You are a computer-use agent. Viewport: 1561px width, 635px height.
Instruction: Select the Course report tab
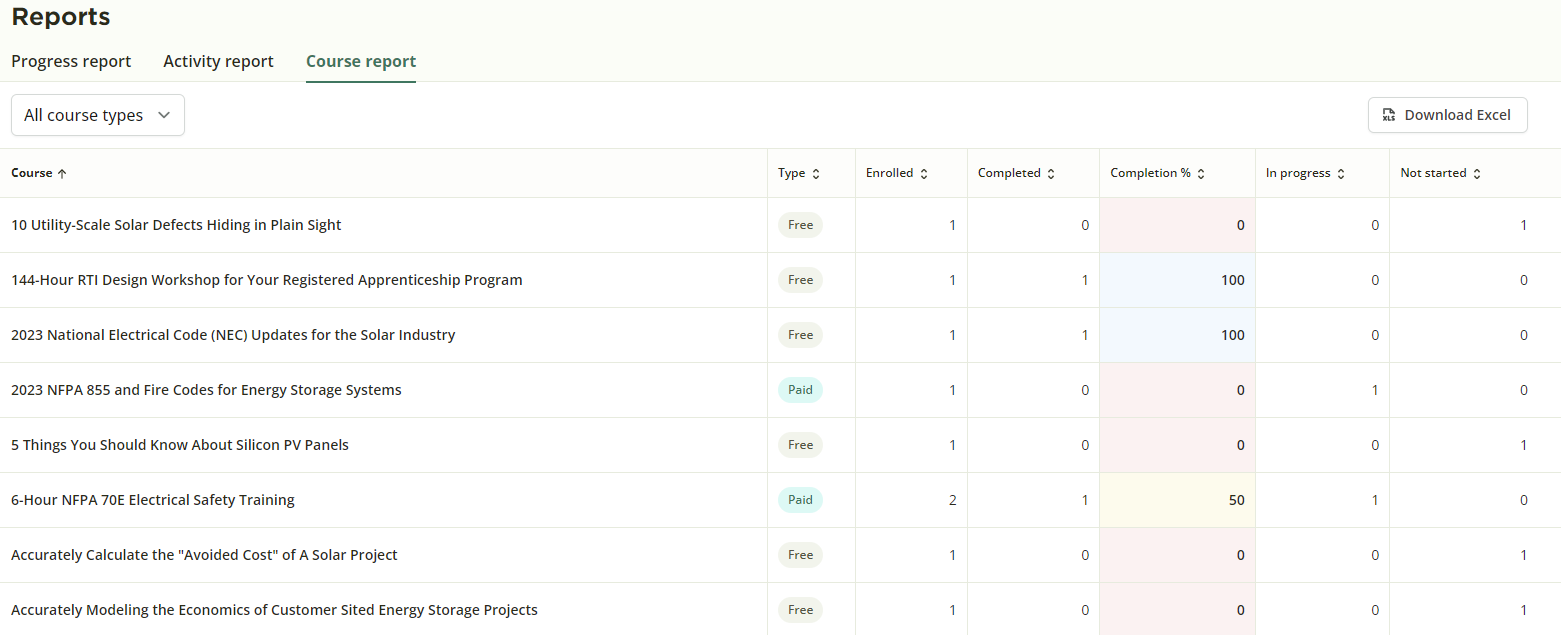[x=361, y=61]
